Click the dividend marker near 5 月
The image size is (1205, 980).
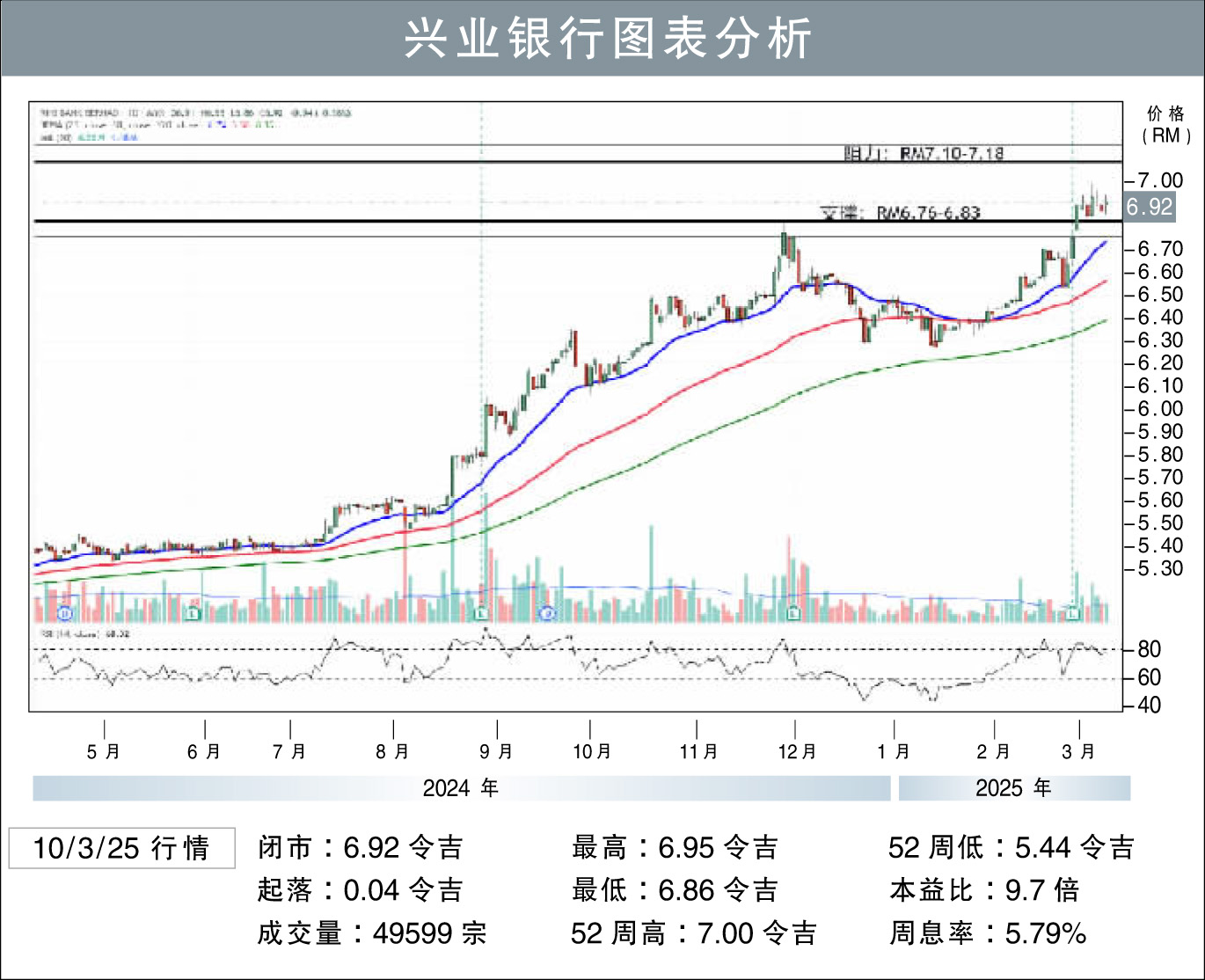pyautogui.click(x=66, y=613)
